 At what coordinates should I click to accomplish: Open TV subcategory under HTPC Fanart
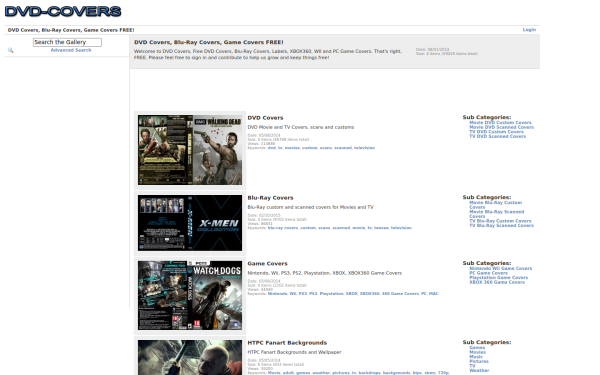coord(472,366)
